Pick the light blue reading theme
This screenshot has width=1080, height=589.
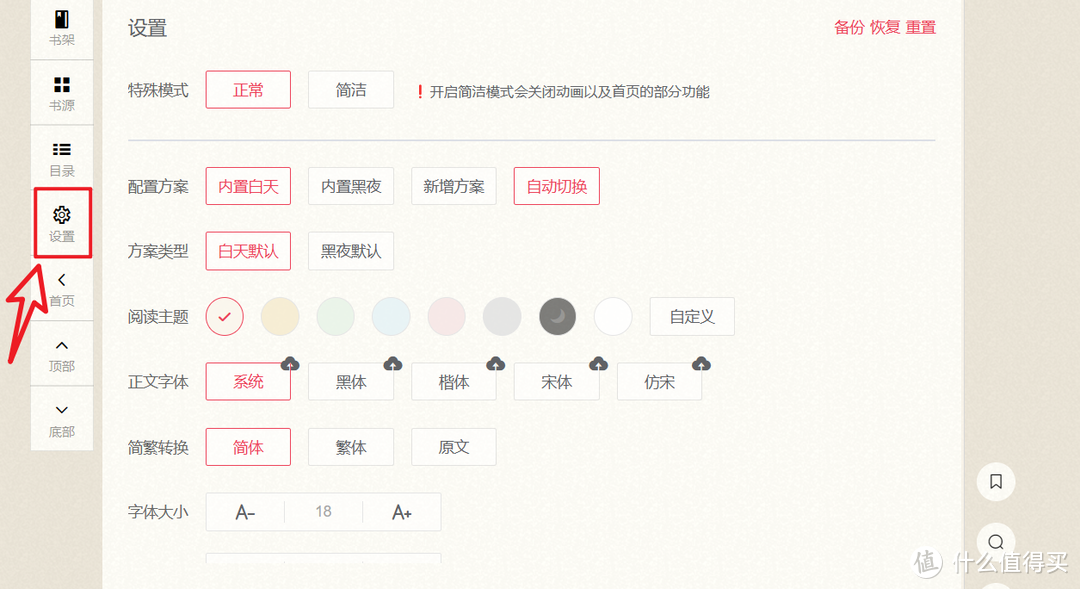[391, 316]
